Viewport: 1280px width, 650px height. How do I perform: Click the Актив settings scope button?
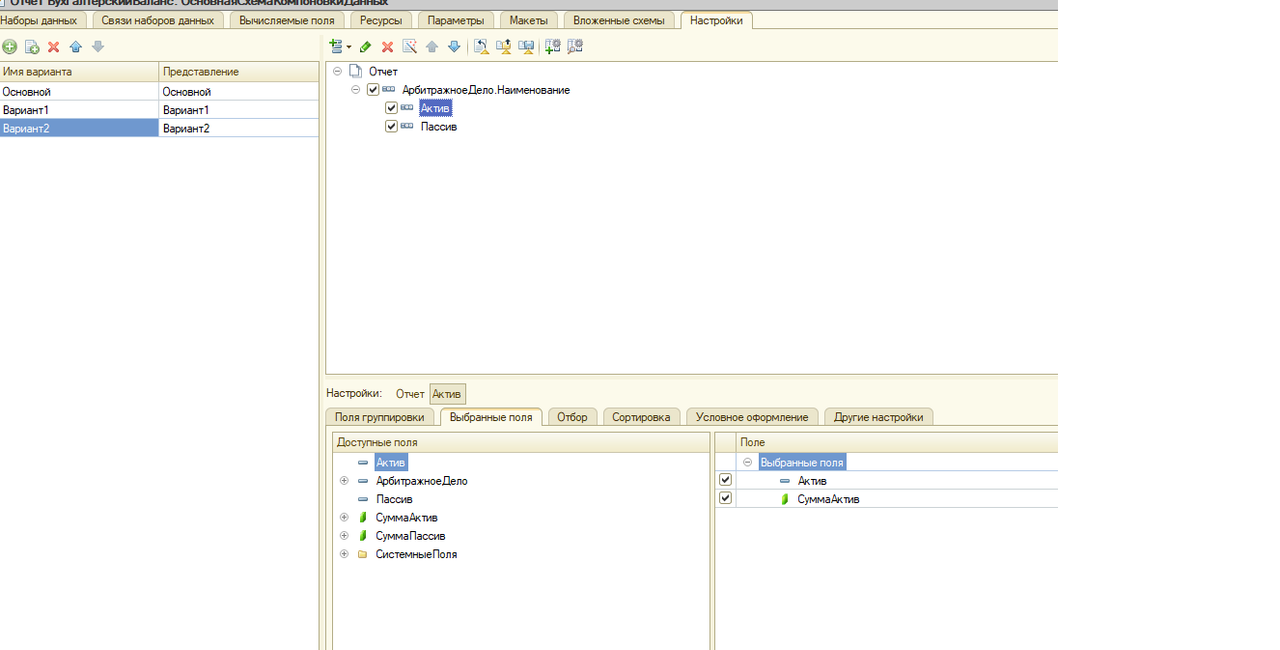coord(448,394)
